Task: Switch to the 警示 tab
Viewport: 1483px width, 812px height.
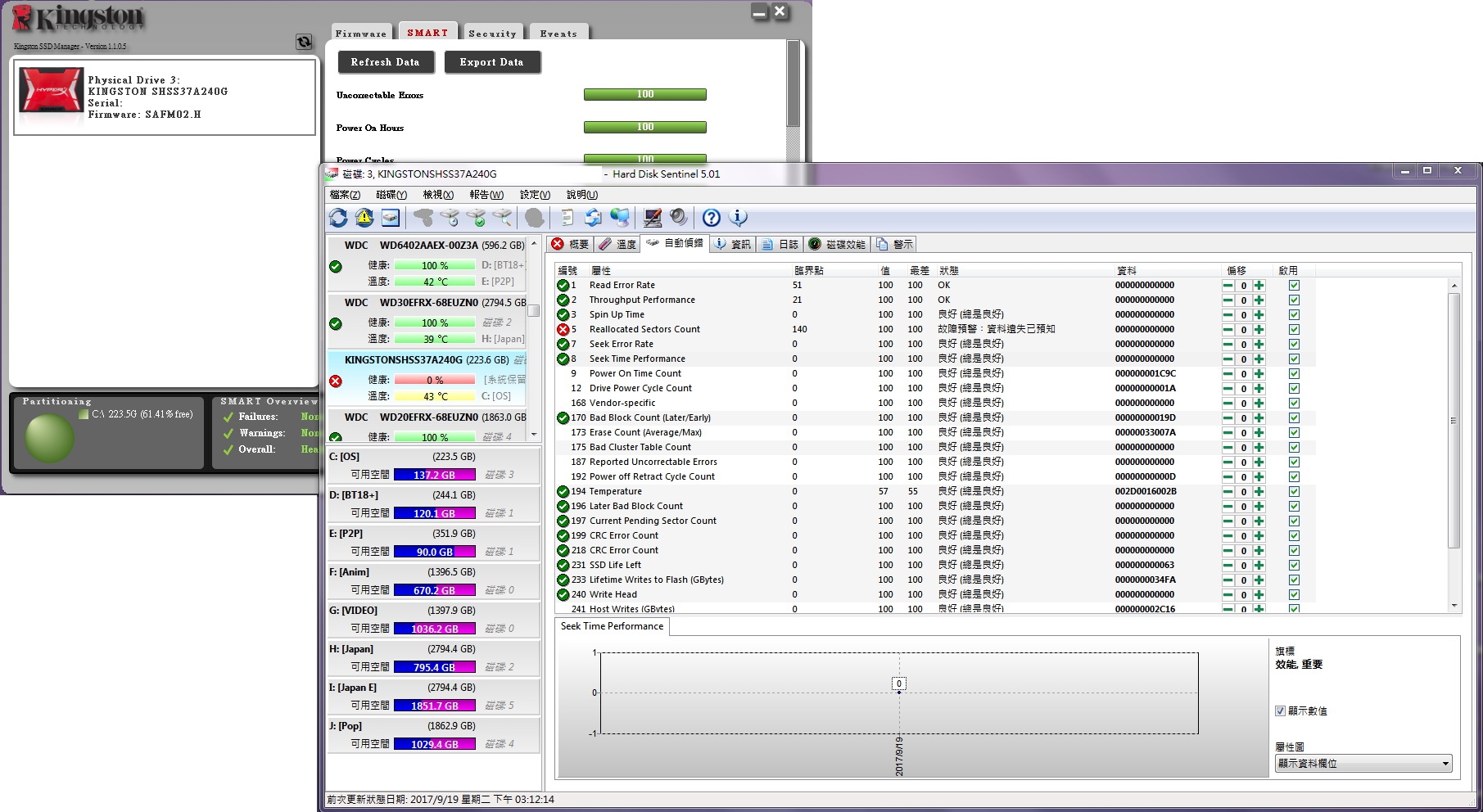Action: pyautogui.click(x=894, y=244)
